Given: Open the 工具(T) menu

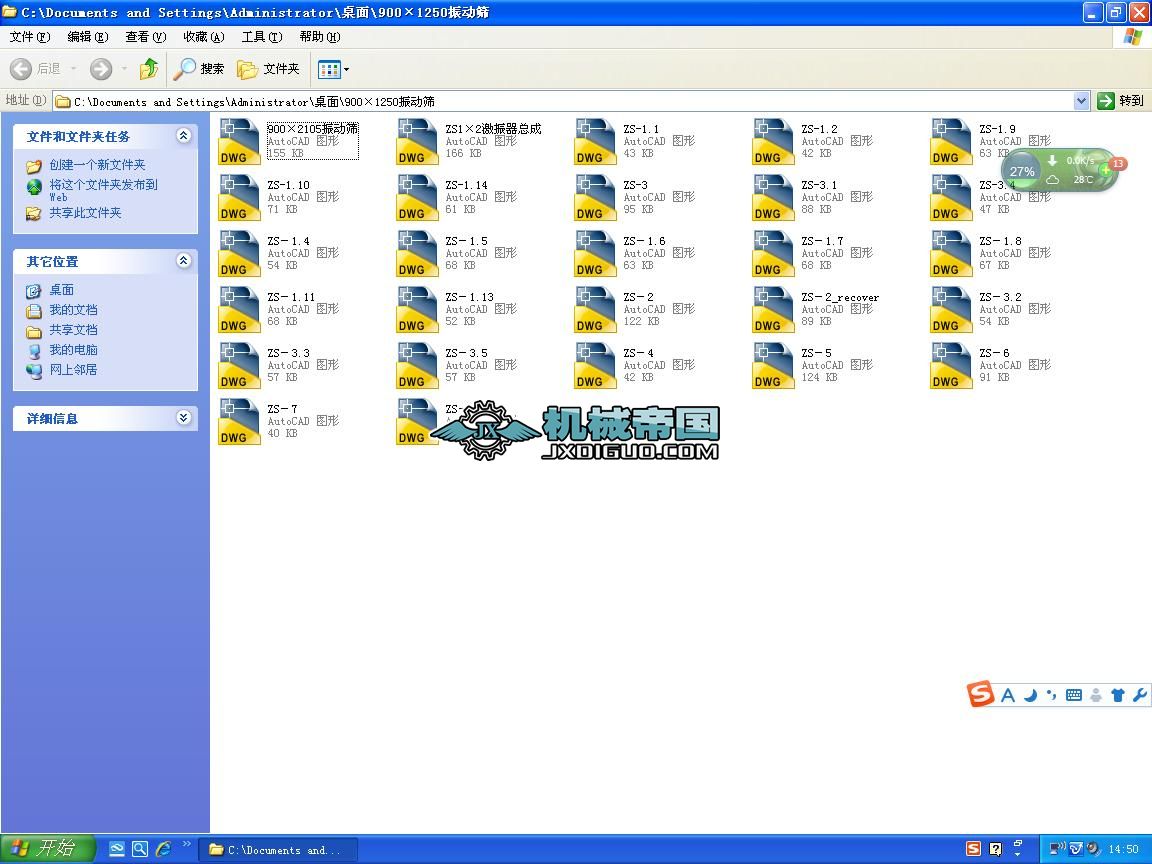Looking at the screenshot, I should pos(262,37).
